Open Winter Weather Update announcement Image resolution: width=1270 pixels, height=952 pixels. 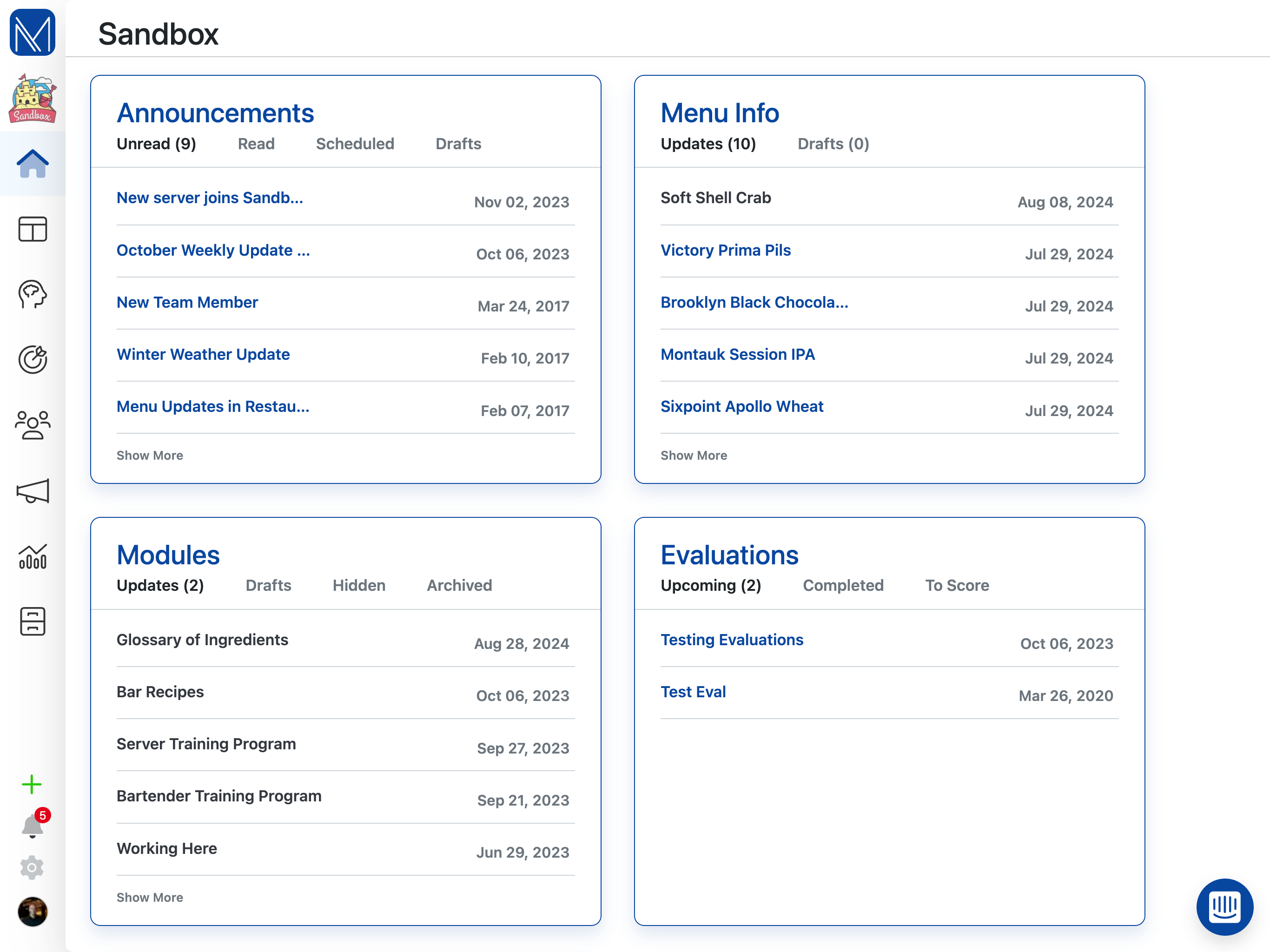pyautogui.click(x=203, y=354)
